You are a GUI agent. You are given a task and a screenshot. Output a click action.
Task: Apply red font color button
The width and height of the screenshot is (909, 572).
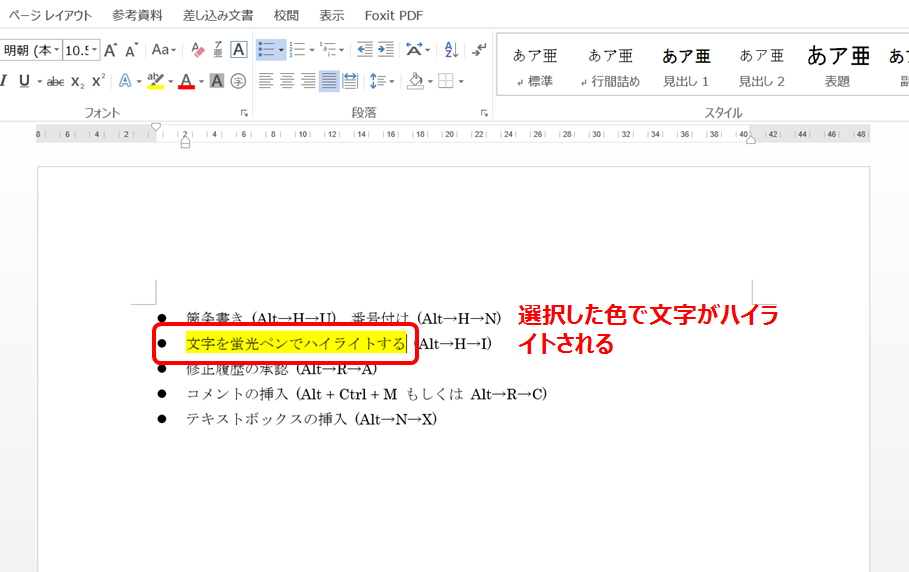pyautogui.click(x=186, y=81)
